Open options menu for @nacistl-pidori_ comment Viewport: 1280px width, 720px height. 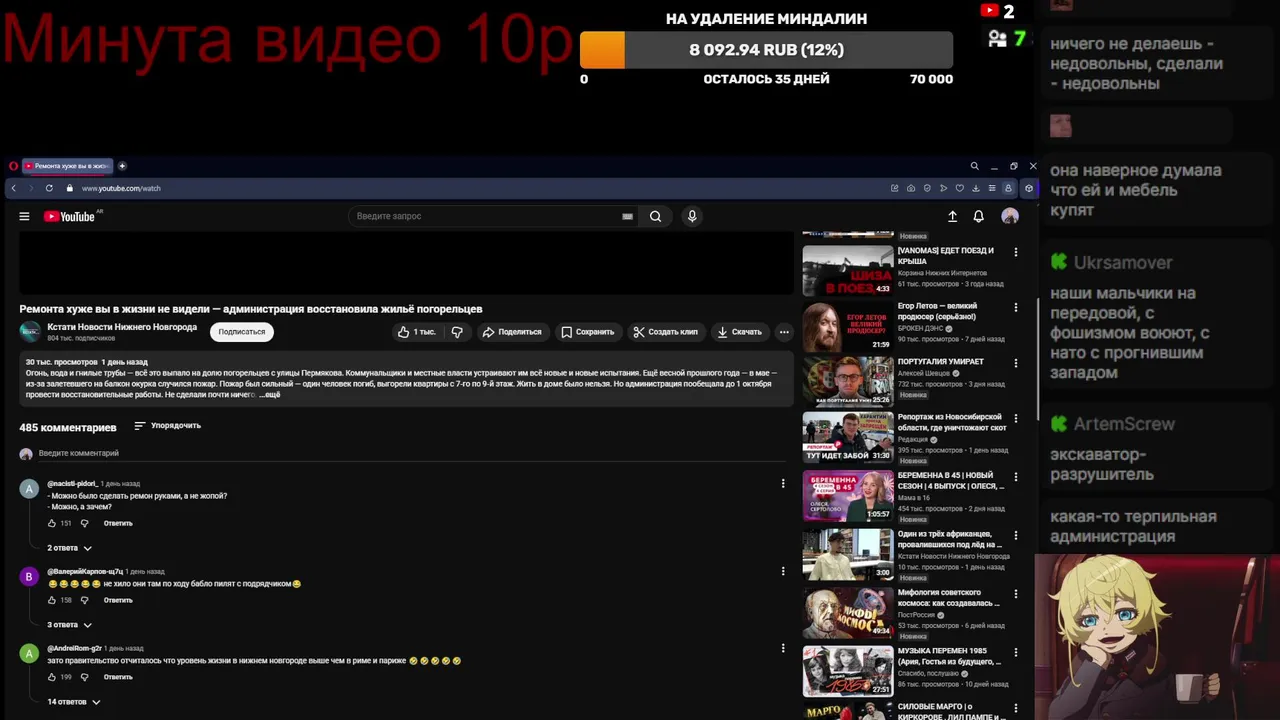click(783, 484)
